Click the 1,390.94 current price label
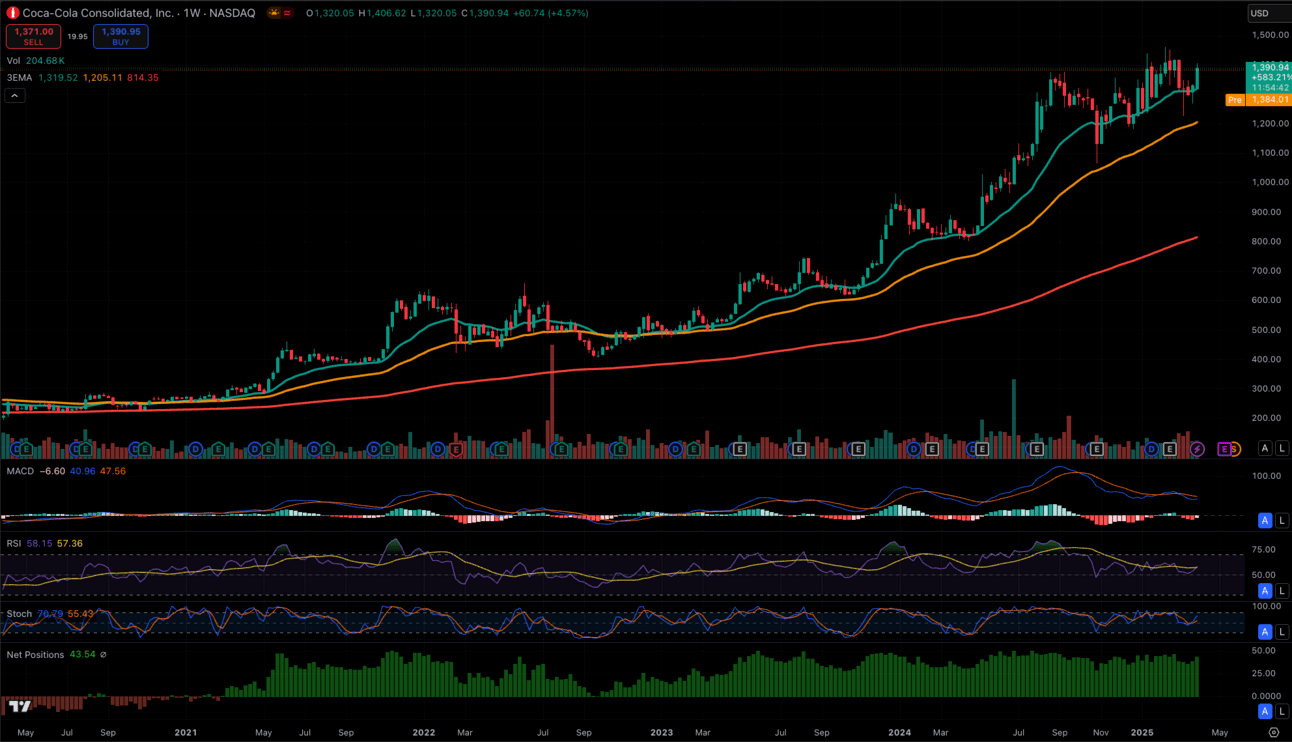The width and height of the screenshot is (1292, 742). pos(1269,67)
